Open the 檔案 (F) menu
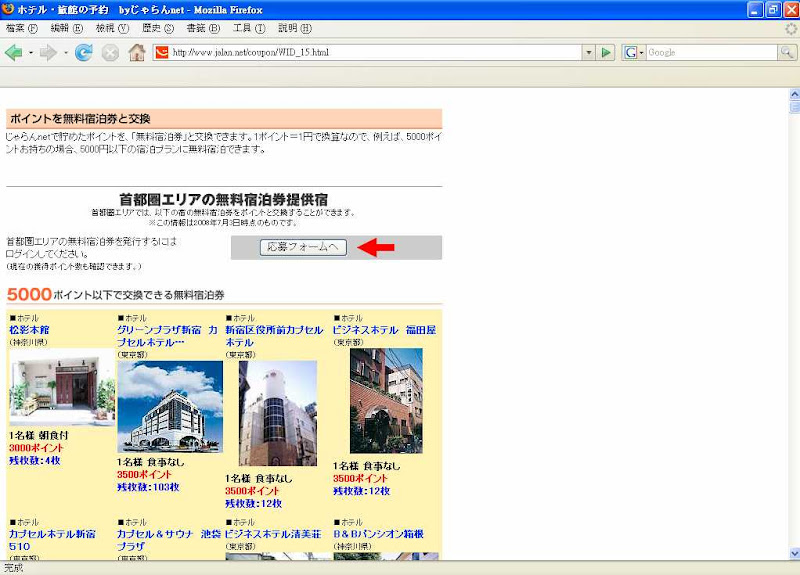800x575 pixels. (21, 28)
